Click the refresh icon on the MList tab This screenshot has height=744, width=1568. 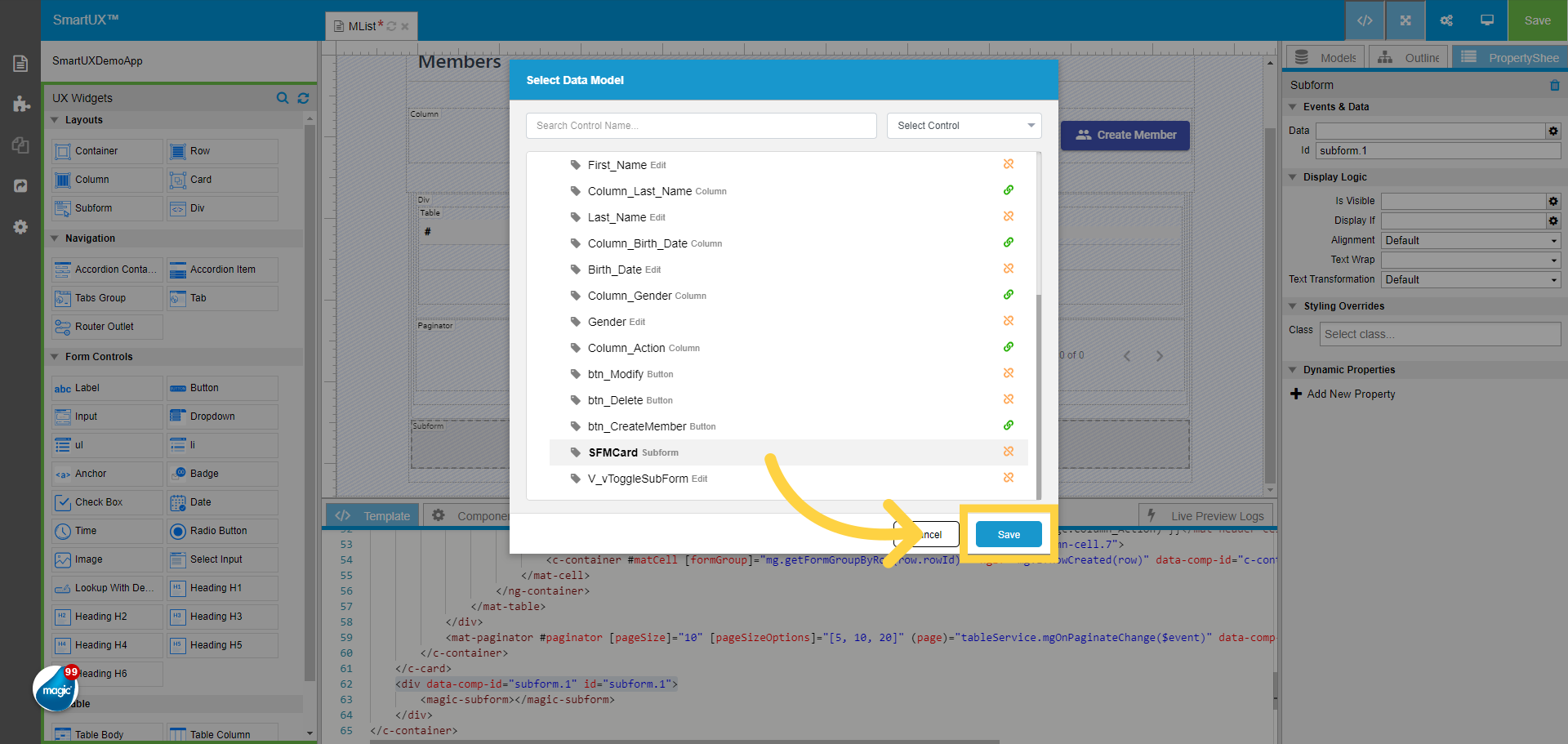coord(391,26)
